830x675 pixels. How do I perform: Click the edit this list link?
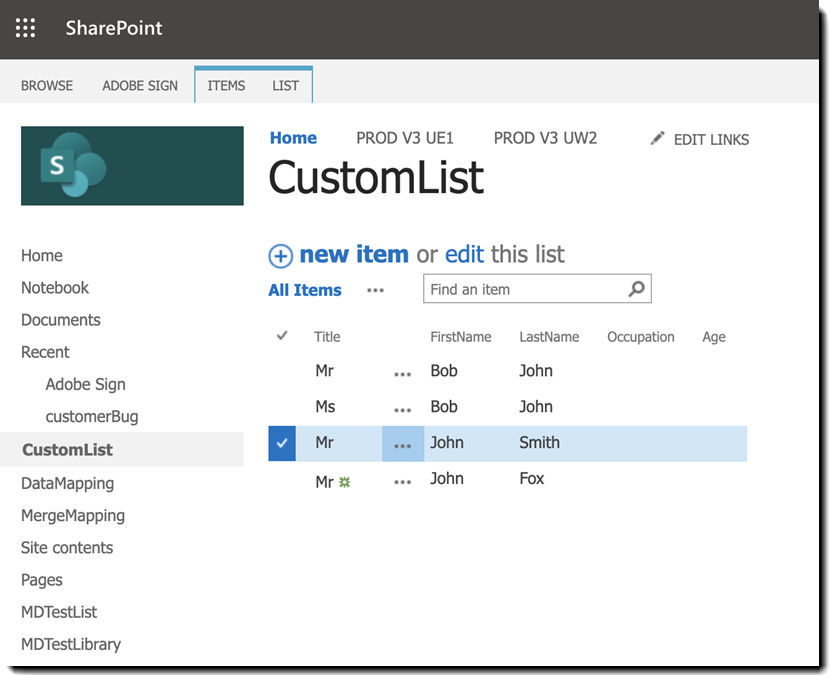(x=464, y=254)
